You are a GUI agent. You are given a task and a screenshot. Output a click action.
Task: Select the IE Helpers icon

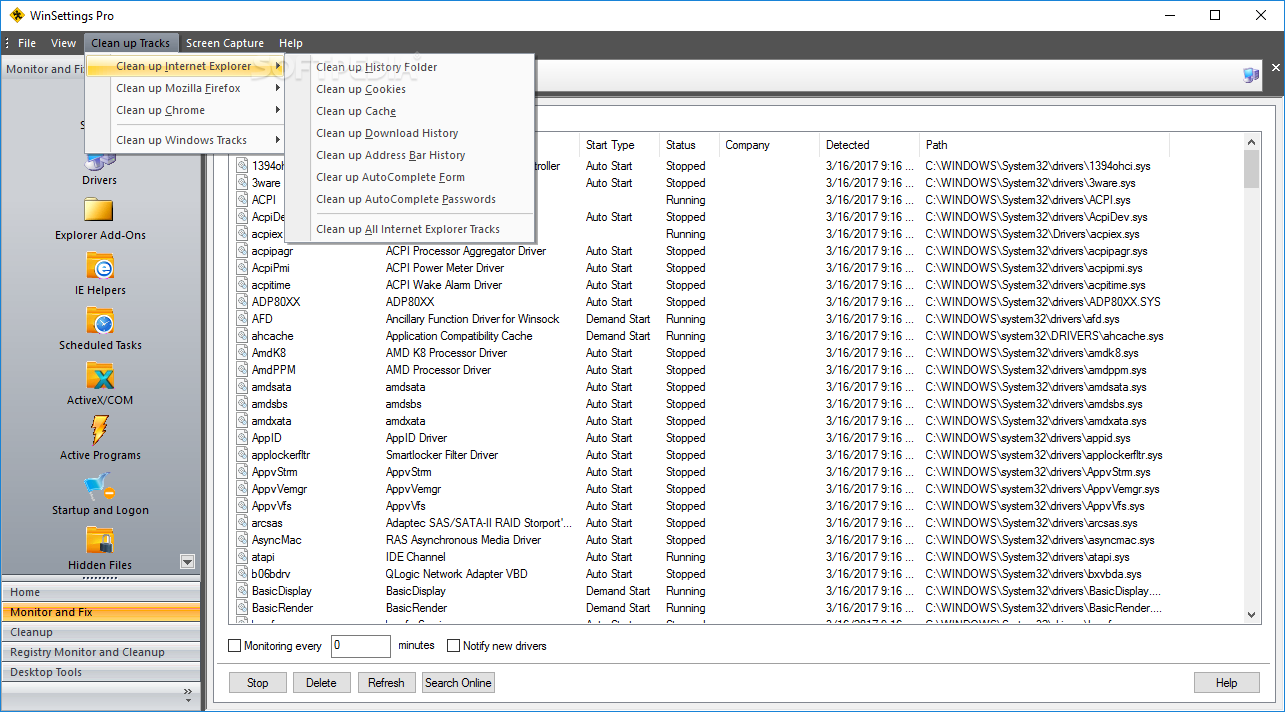pyautogui.click(x=99, y=265)
